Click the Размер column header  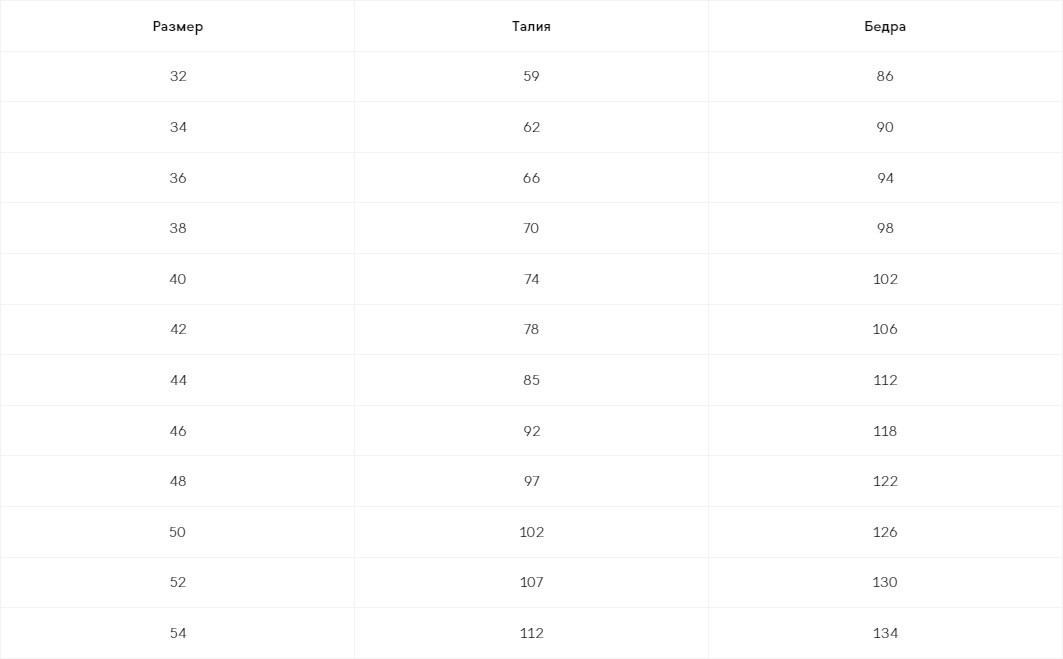pyautogui.click(x=178, y=27)
